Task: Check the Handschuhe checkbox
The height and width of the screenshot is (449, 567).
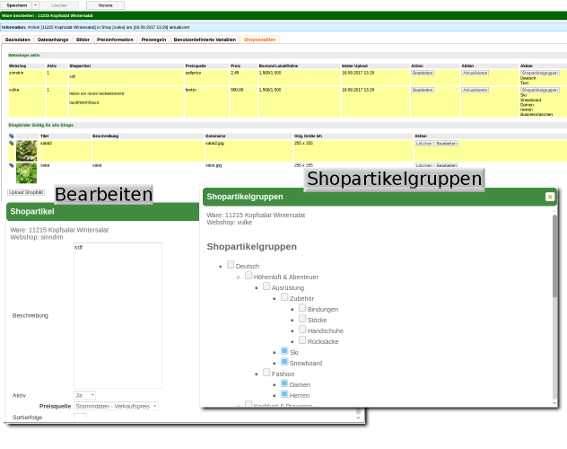Action: point(302,329)
